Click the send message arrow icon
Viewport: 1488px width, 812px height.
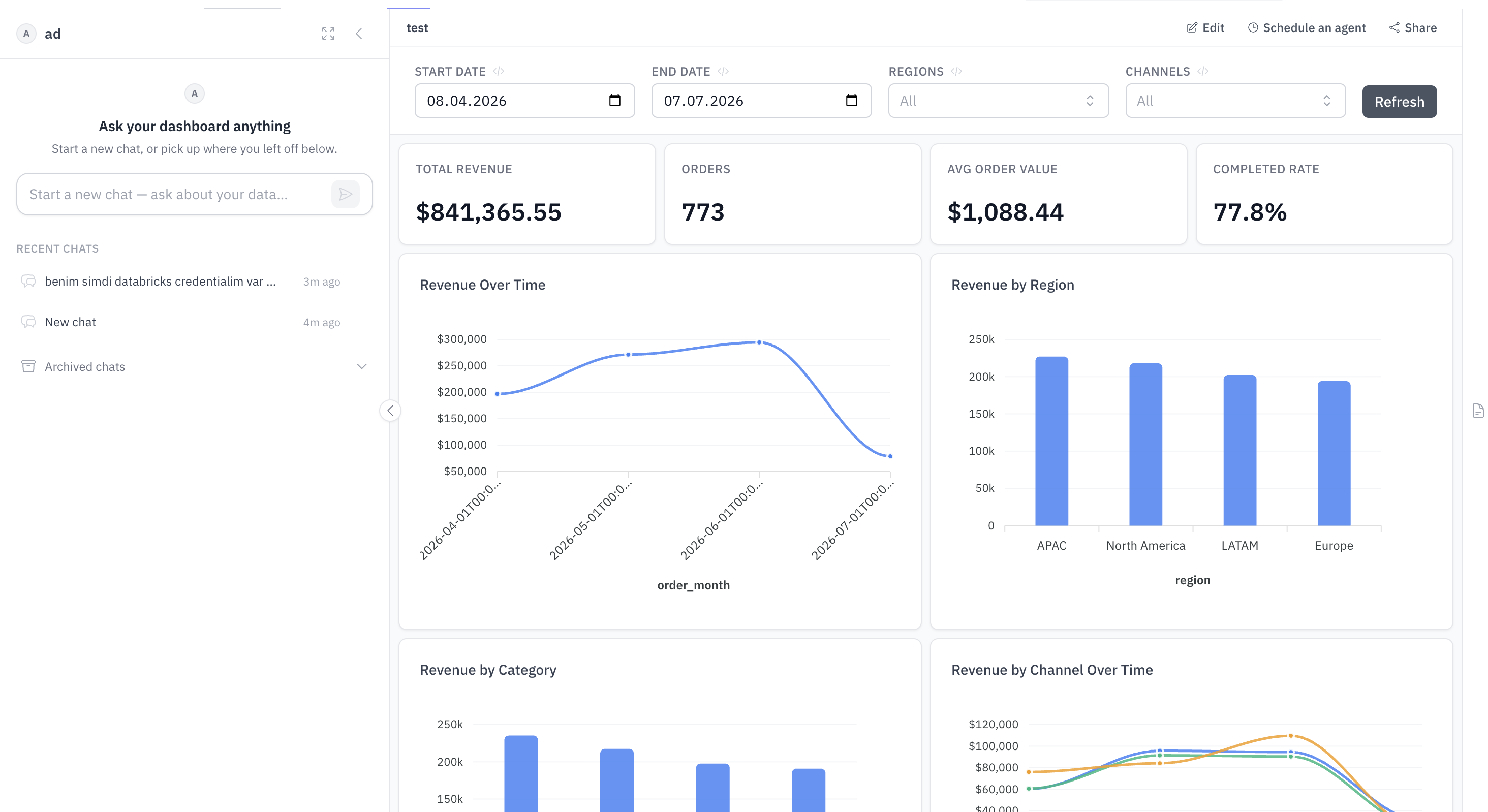[346, 194]
